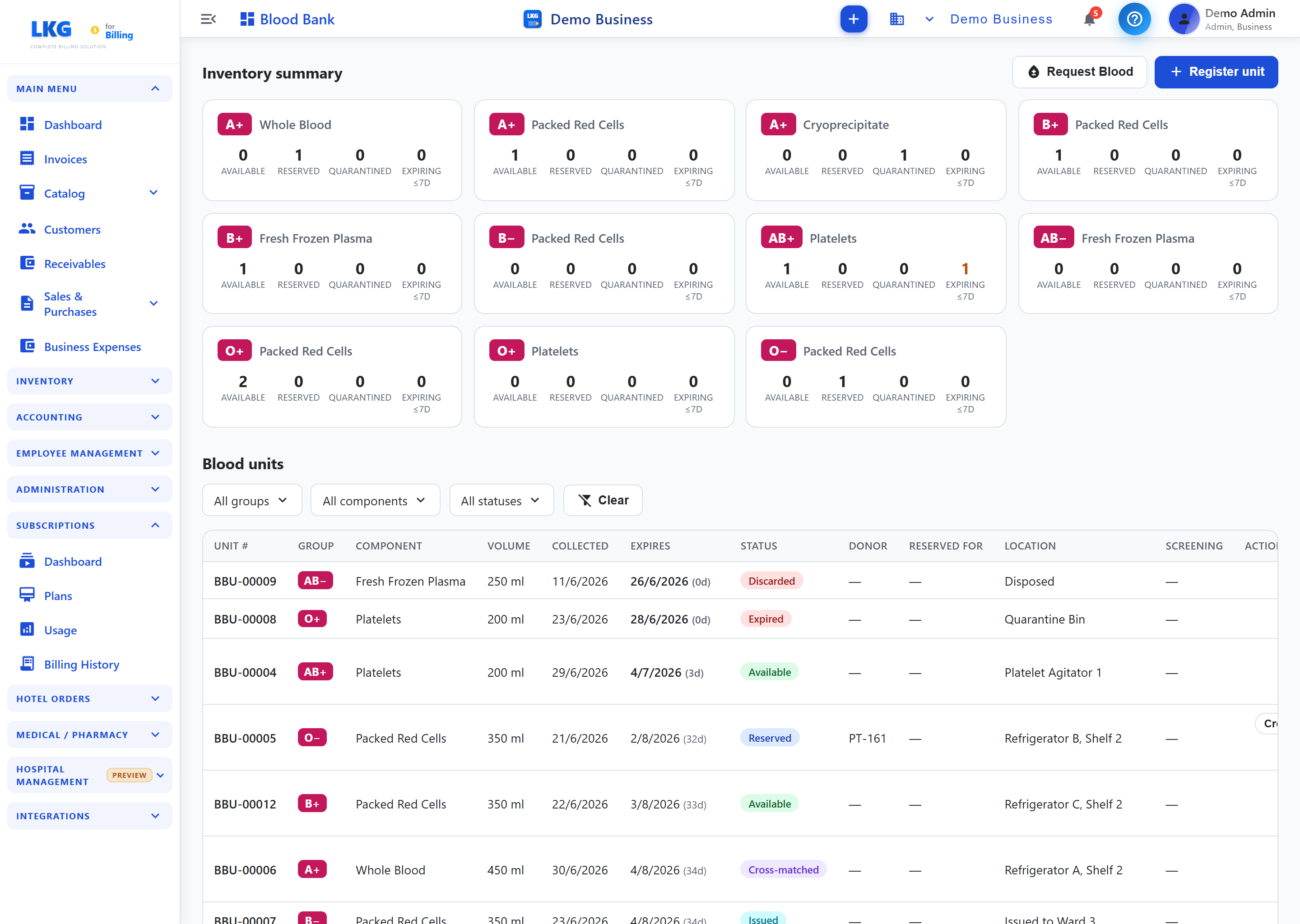Click the notification bell icon
Image resolution: width=1300 pixels, height=924 pixels.
(x=1089, y=19)
